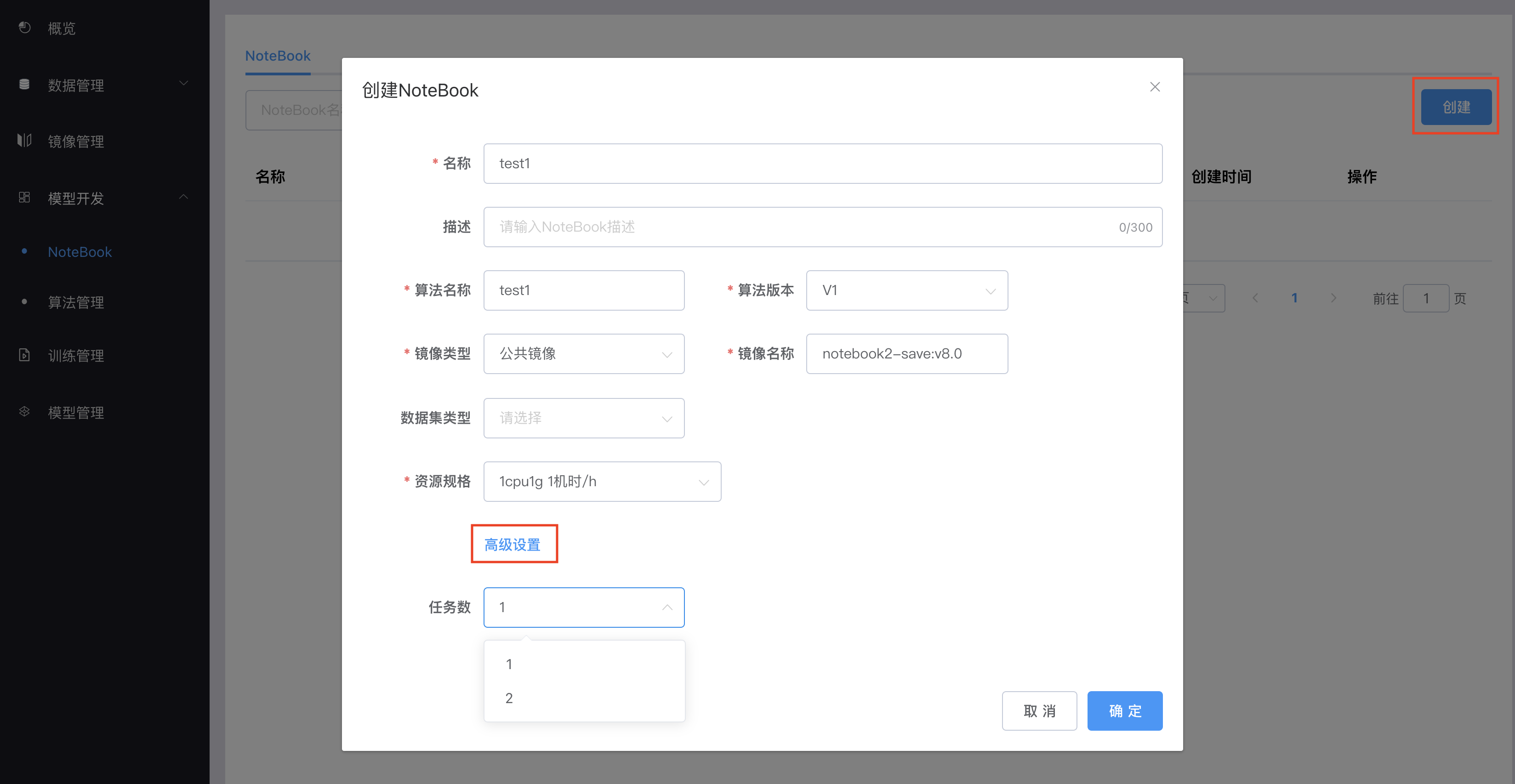This screenshot has width=1515, height=784.
Task: Open the page size dropdown behind dialog
Action: click(x=1203, y=298)
